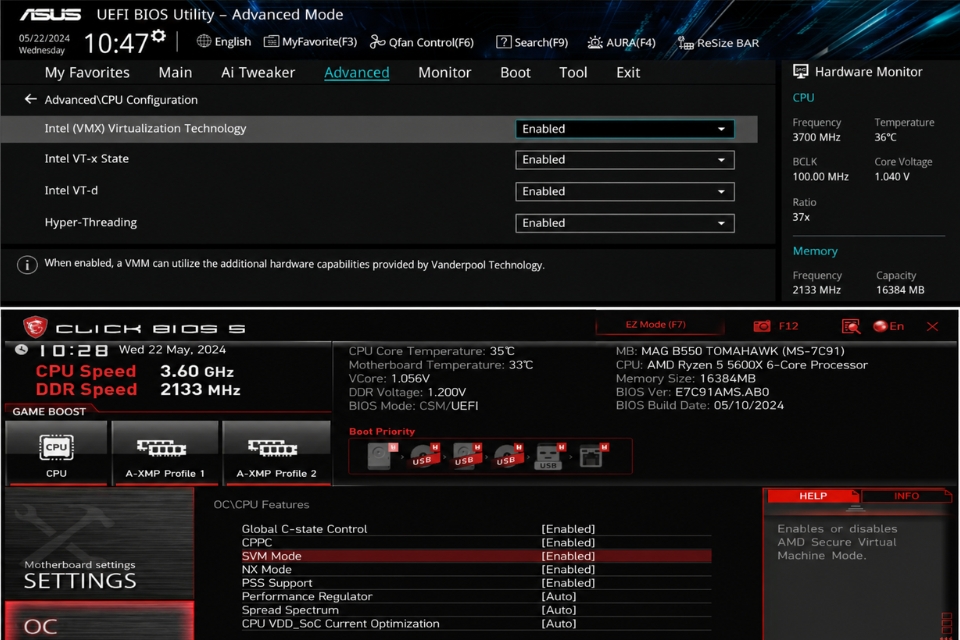The height and width of the screenshot is (640, 960).
Task: Click the English language globe icon
Action: tap(204, 41)
